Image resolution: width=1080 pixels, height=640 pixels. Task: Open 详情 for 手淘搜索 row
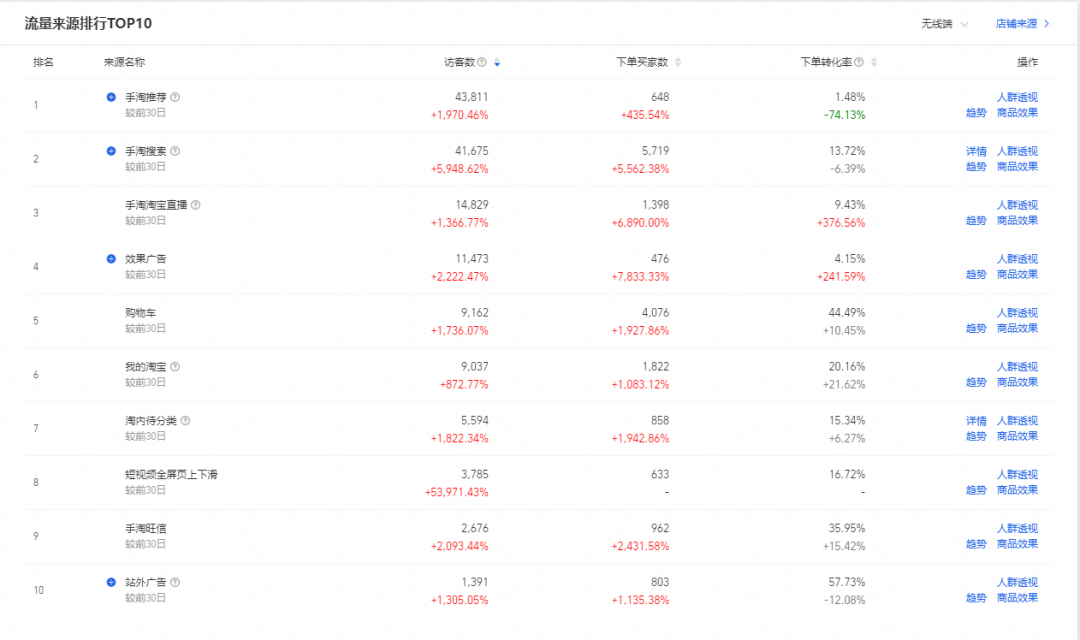click(976, 151)
